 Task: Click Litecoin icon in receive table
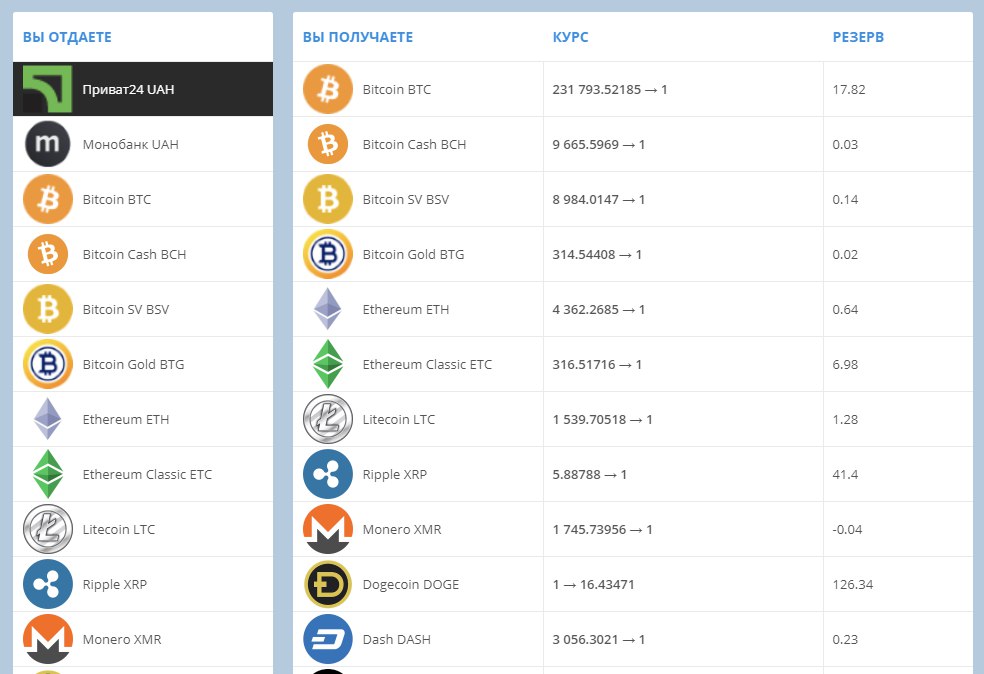point(328,419)
